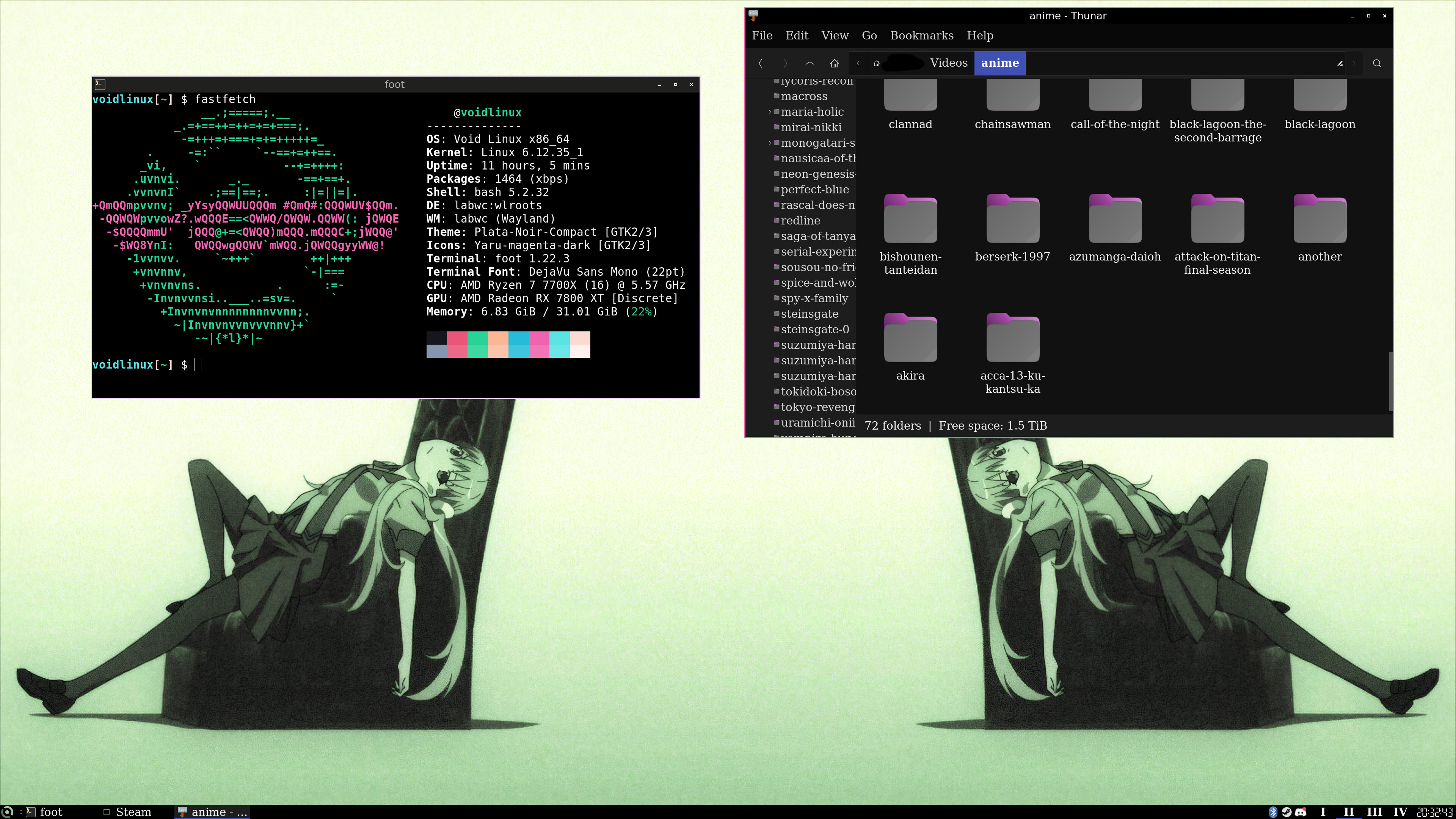Go back in Thunar history
This screenshot has height=819, width=1456.
[760, 63]
